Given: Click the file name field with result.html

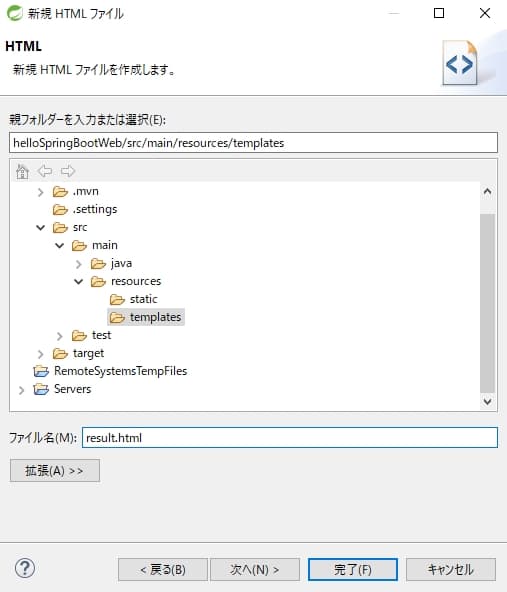Looking at the screenshot, I should pos(290,438).
